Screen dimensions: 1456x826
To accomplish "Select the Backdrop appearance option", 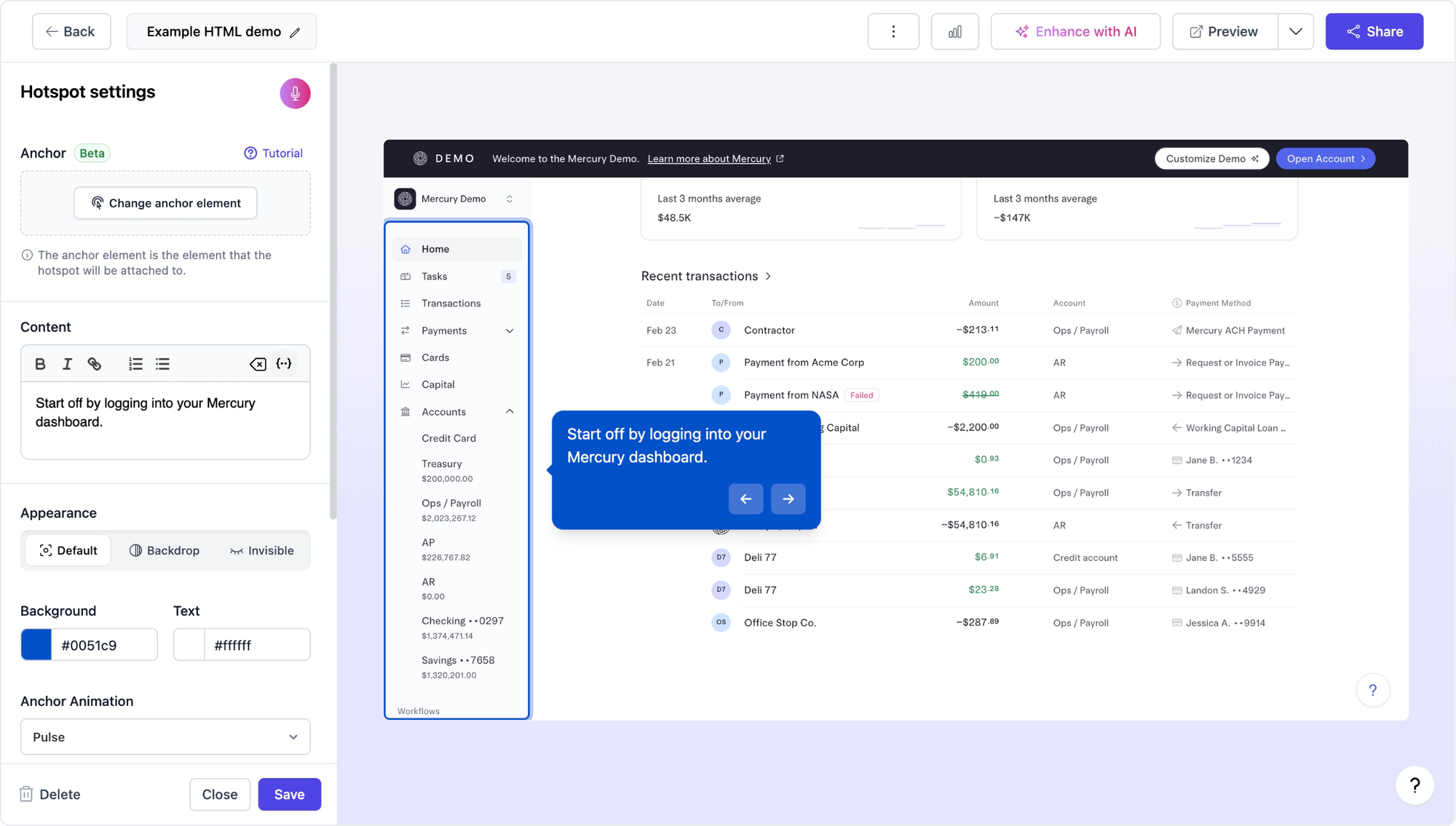I will 164,550.
